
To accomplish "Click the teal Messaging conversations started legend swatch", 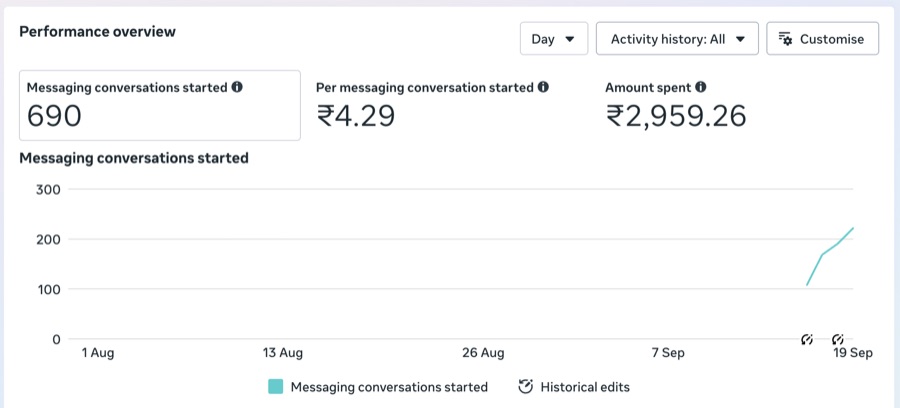I will tap(276, 387).
